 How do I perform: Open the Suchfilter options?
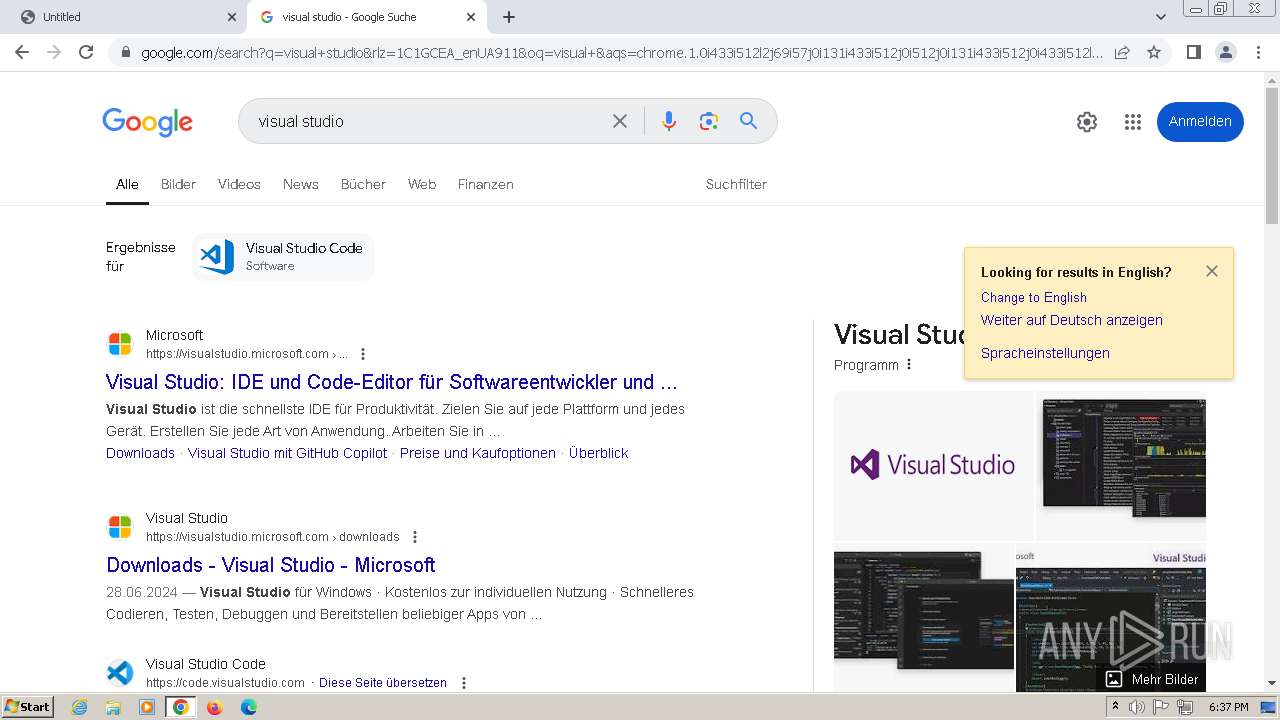pos(736,184)
